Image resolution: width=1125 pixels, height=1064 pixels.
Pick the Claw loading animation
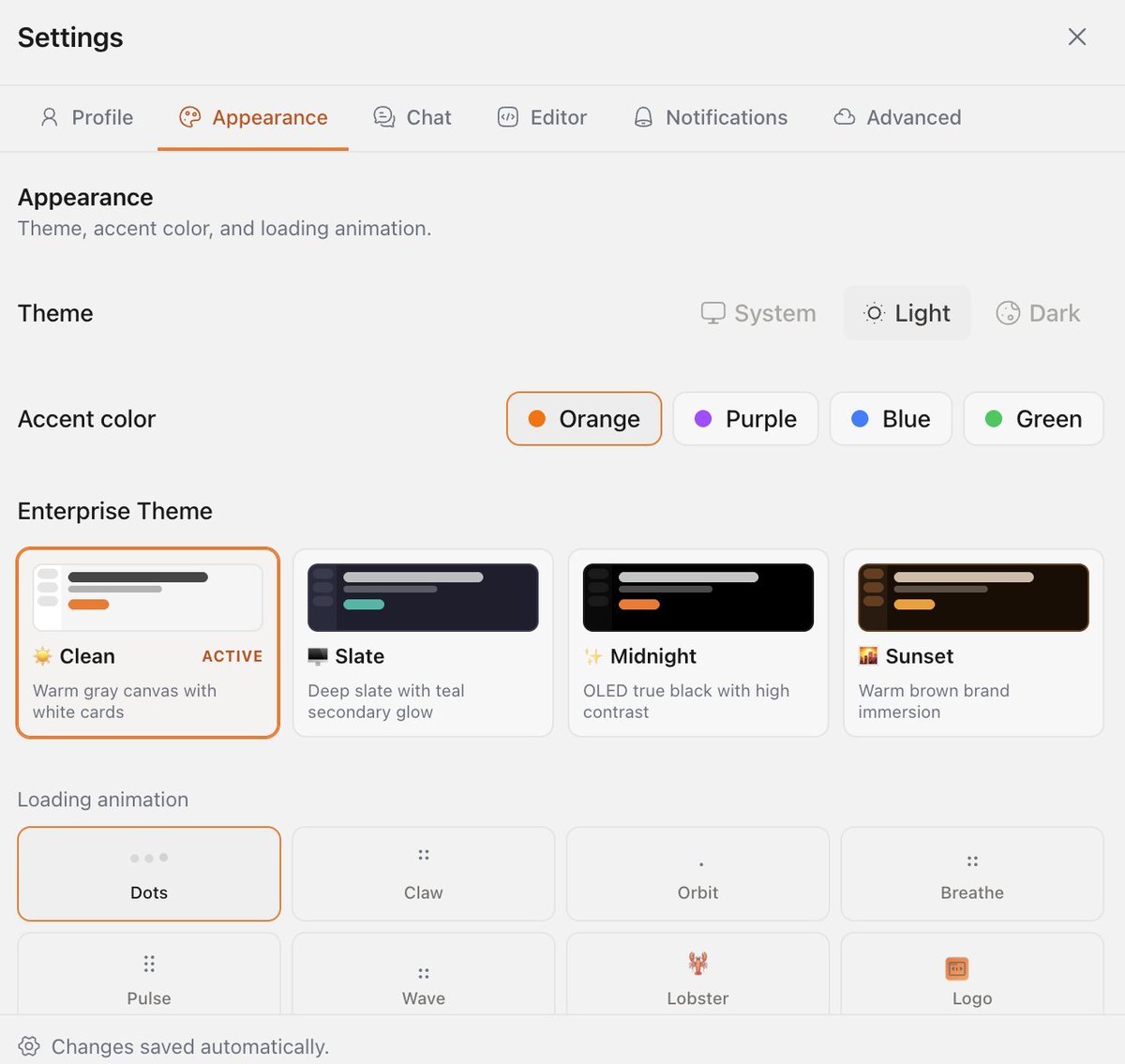pyautogui.click(x=424, y=874)
